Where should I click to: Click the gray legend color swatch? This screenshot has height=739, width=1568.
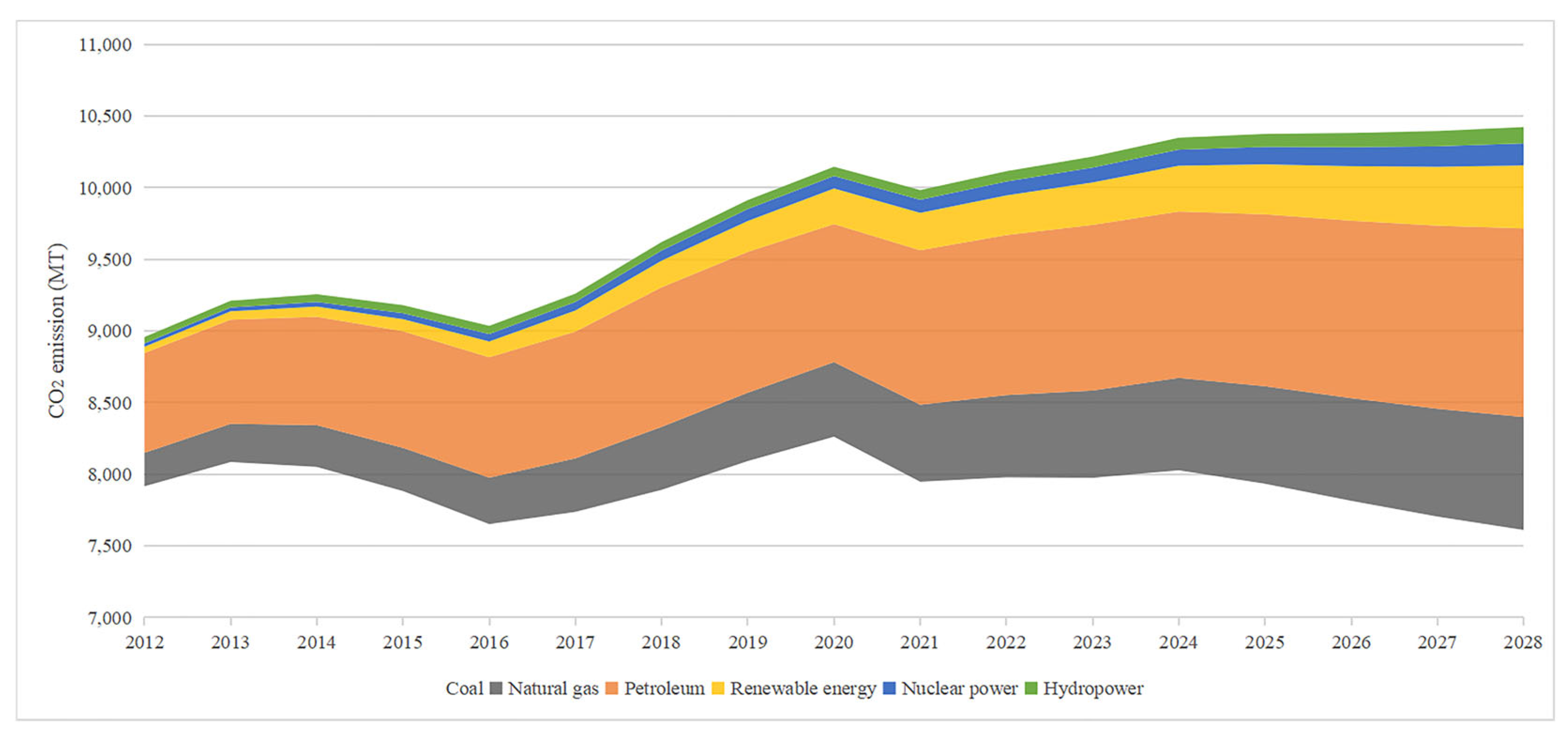(496, 688)
